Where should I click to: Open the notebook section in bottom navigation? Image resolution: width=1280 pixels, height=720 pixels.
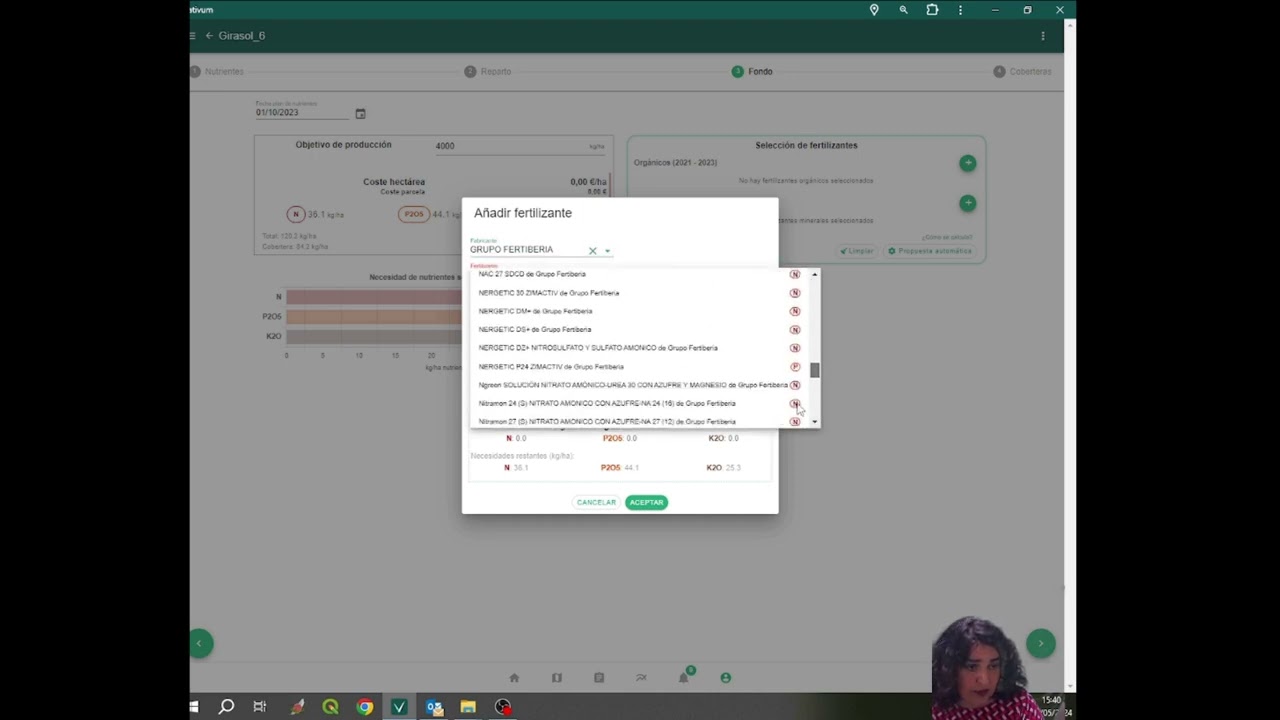click(x=599, y=678)
